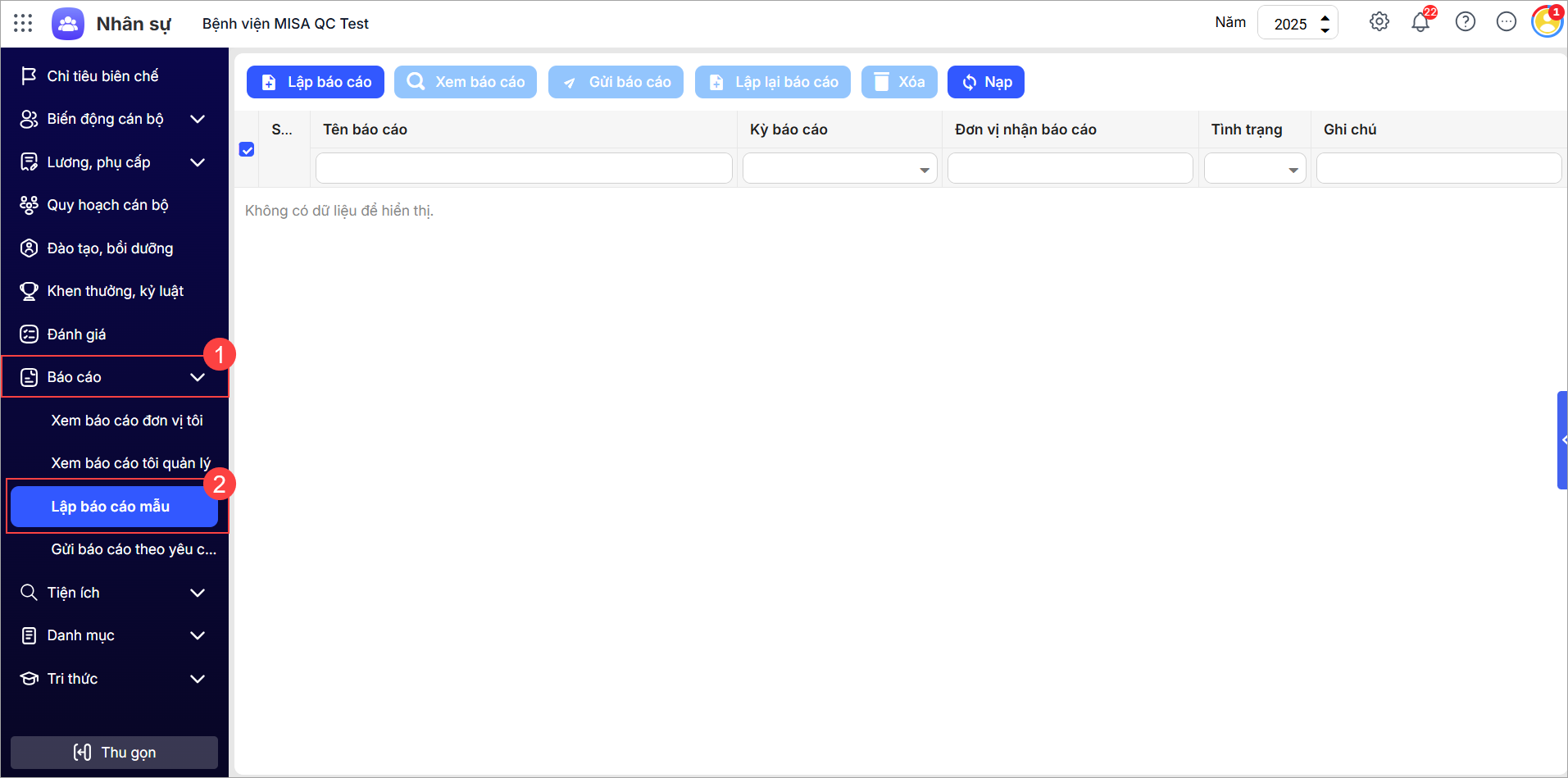Expand the Danh mục chevron

click(198, 635)
